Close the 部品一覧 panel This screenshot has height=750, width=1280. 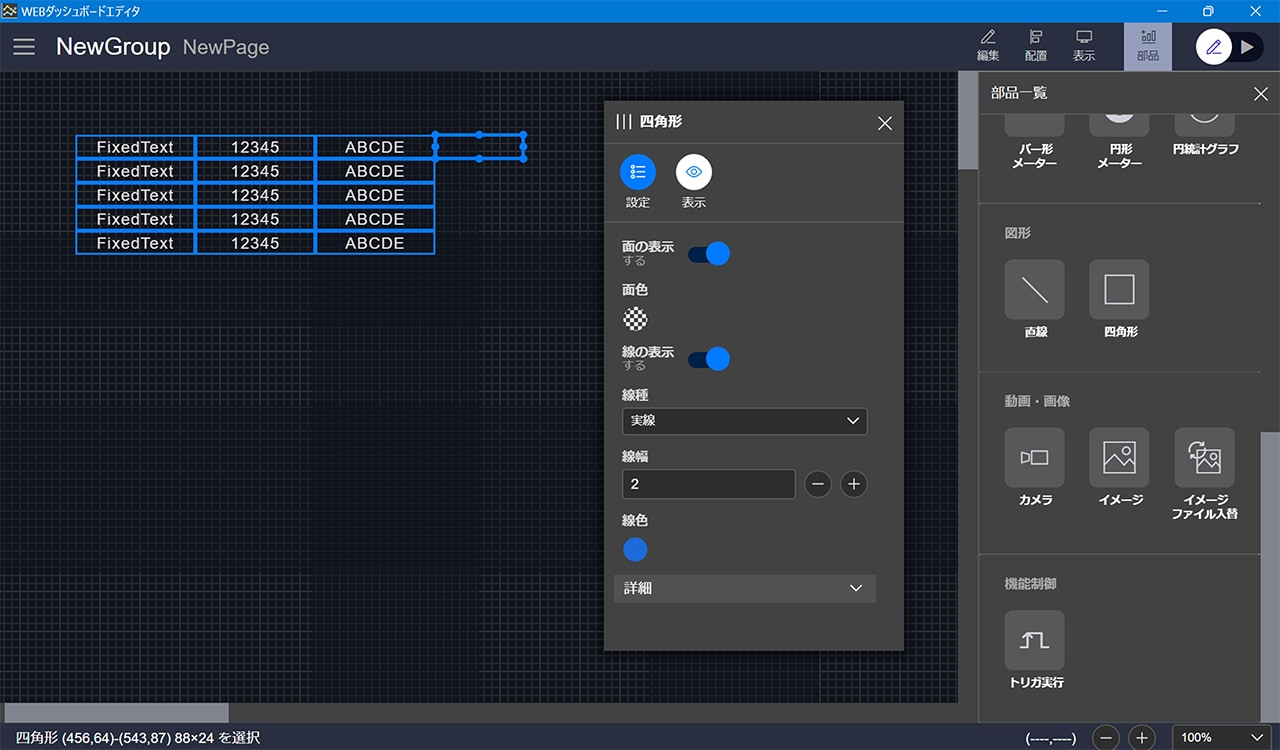click(x=1260, y=94)
